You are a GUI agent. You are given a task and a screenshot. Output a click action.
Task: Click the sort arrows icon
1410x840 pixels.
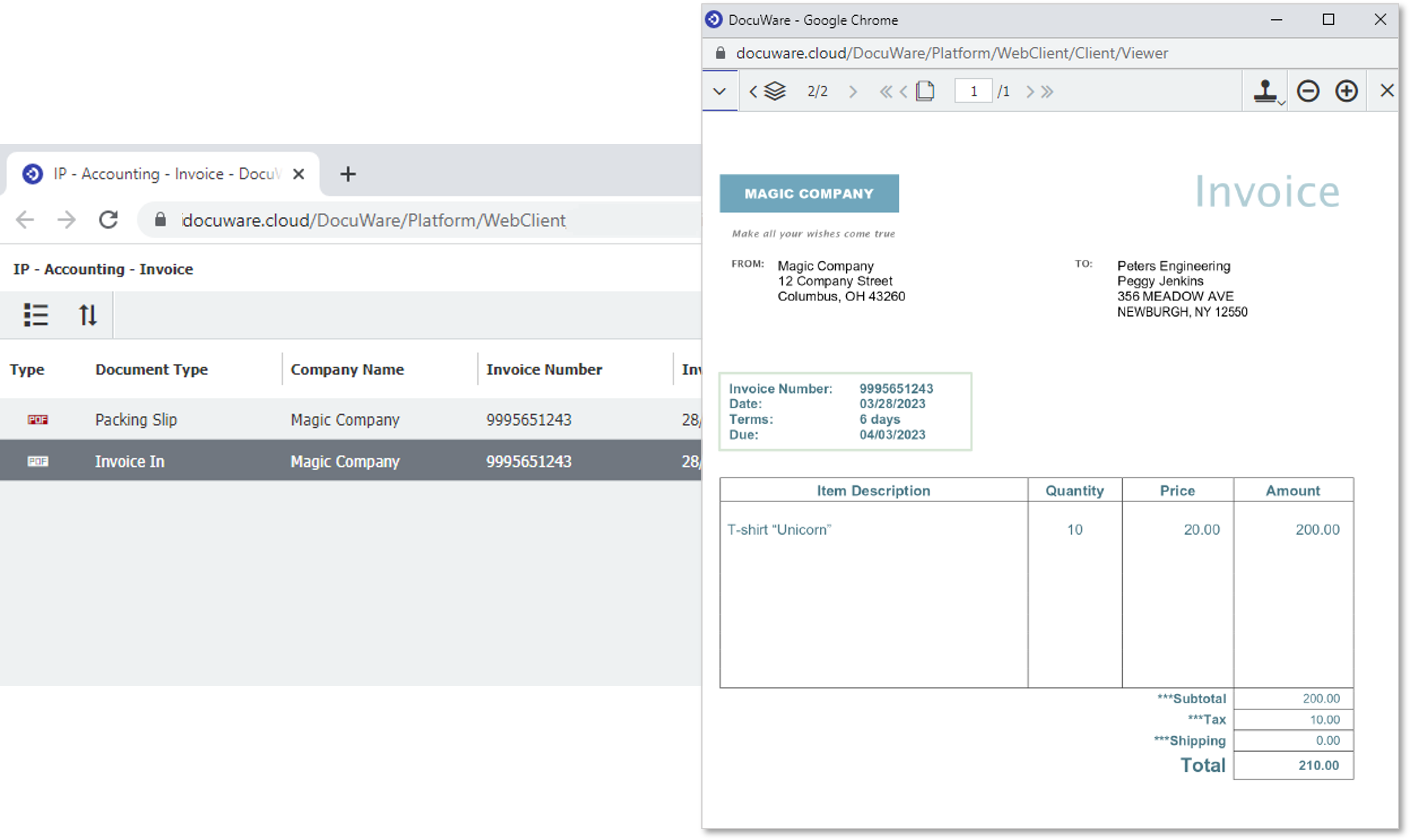point(88,315)
